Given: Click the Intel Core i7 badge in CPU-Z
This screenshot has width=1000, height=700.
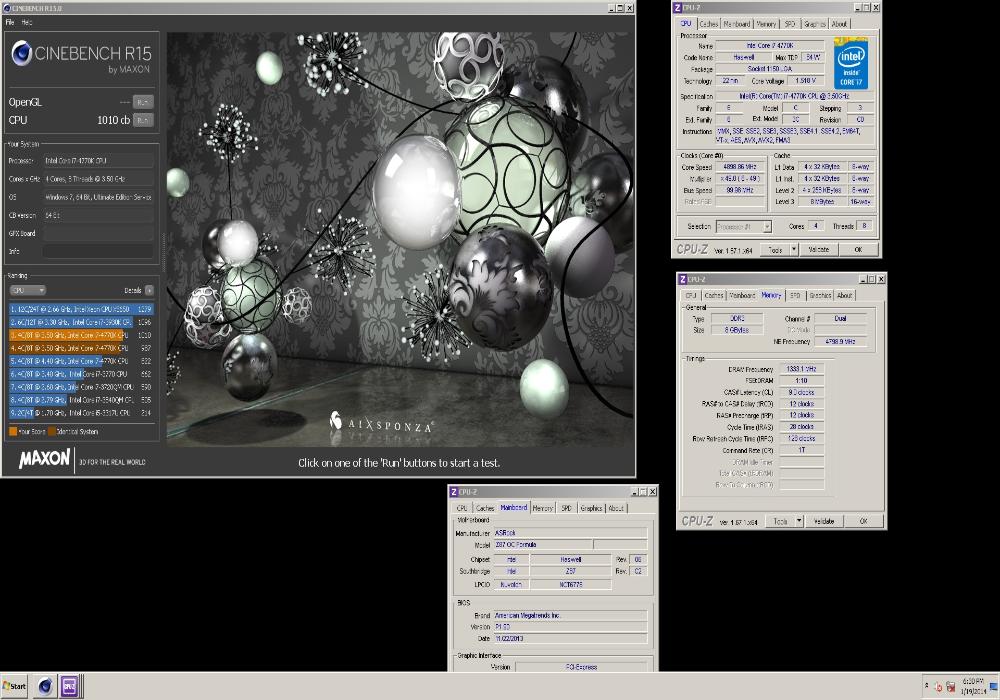Looking at the screenshot, I should point(851,64).
